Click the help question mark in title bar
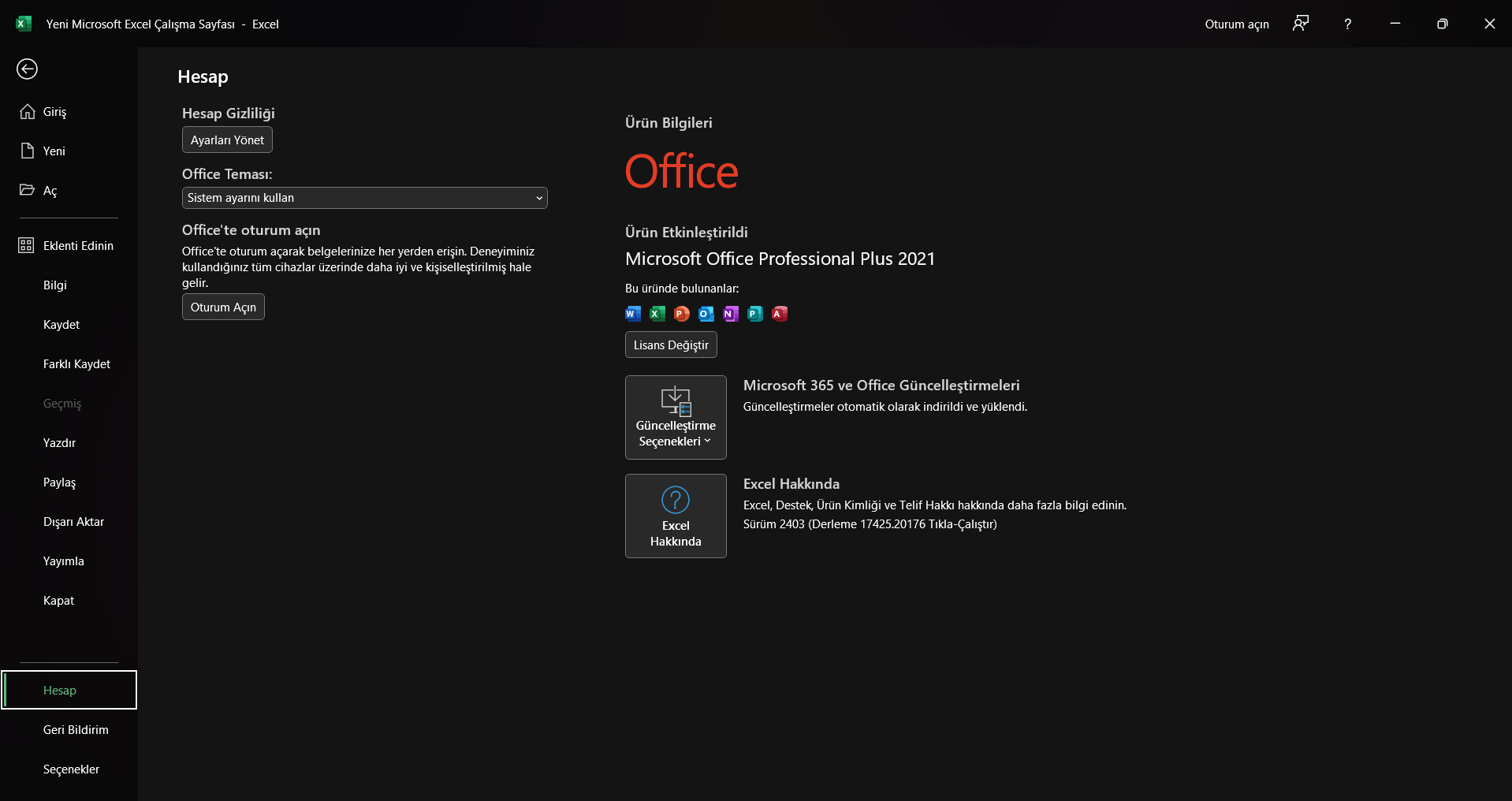 (1347, 24)
